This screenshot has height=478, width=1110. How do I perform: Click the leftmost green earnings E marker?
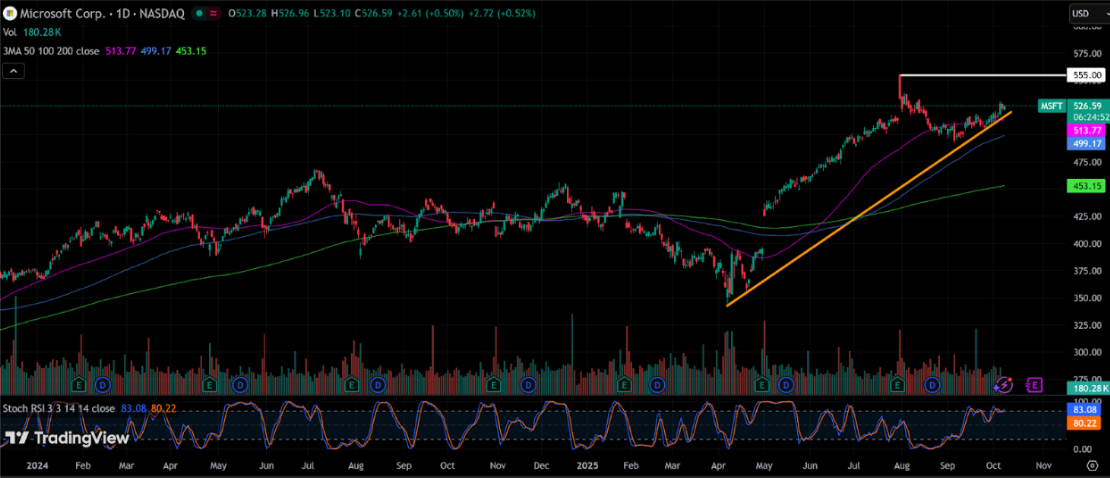point(80,384)
